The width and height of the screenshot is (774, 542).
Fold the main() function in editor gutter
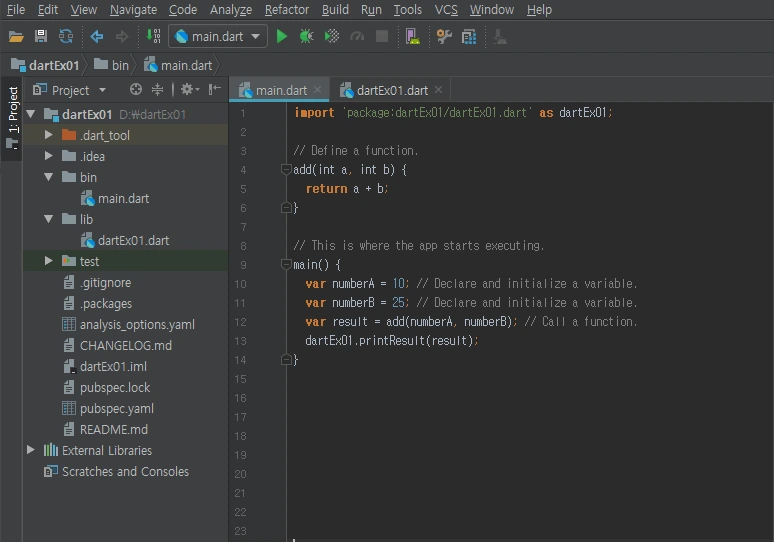tap(286, 265)
